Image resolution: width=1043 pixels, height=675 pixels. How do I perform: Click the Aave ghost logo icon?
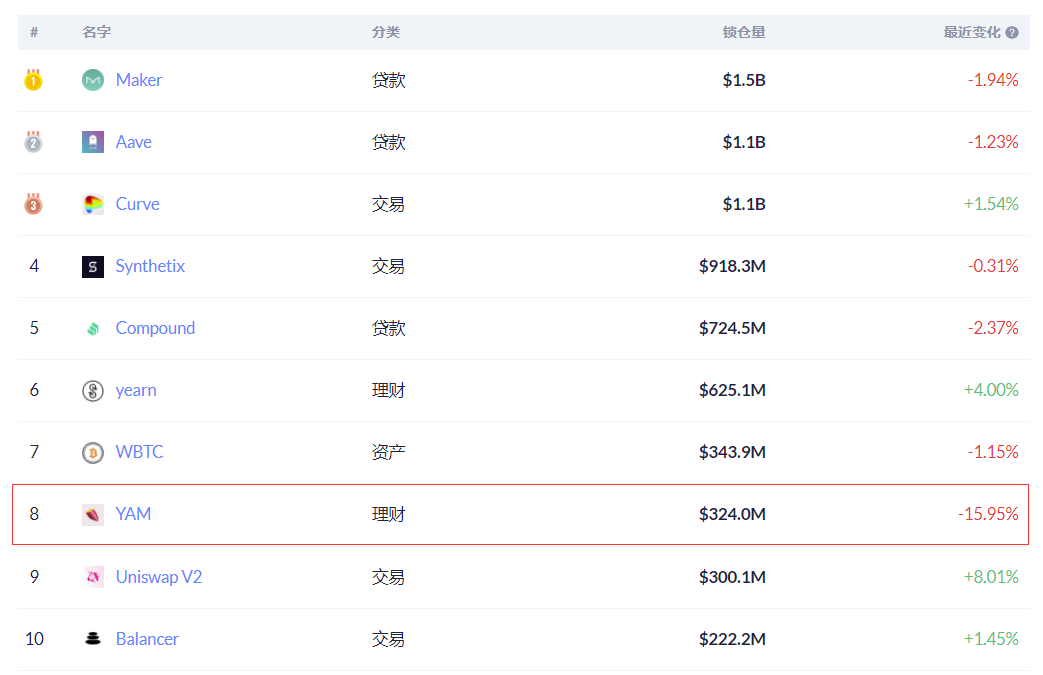92,142
